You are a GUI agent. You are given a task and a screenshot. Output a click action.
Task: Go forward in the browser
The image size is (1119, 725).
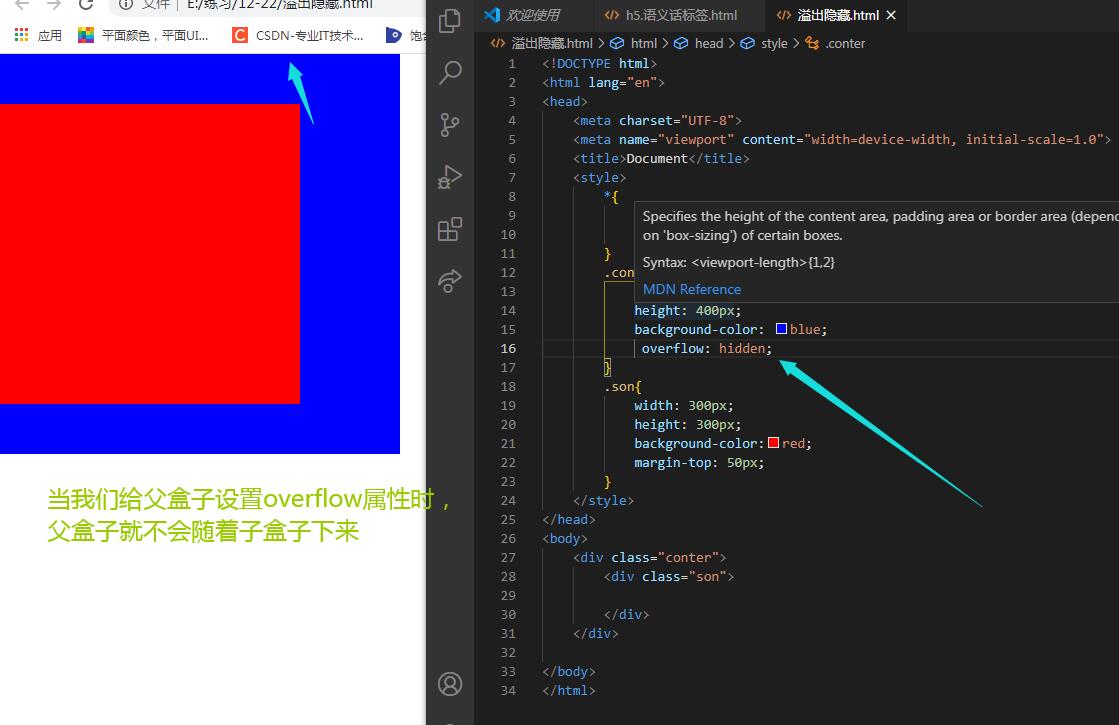tap(54, 4)
